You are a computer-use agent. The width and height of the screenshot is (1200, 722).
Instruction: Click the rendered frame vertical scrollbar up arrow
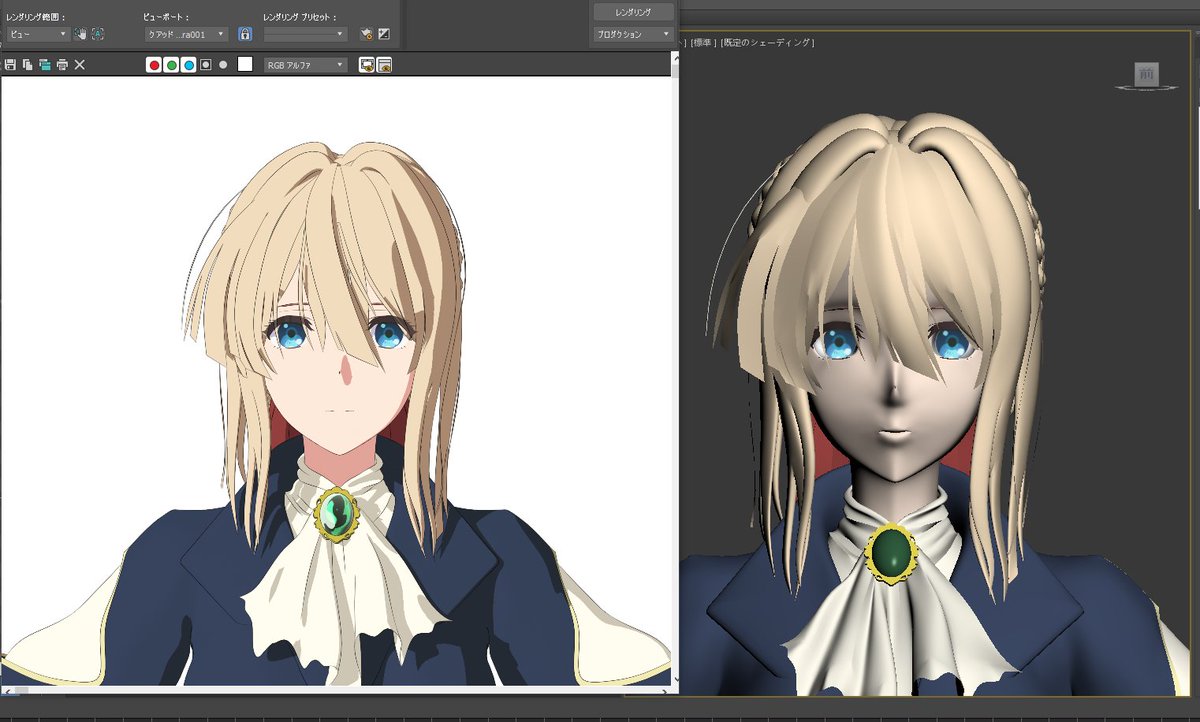coord(675,58)
